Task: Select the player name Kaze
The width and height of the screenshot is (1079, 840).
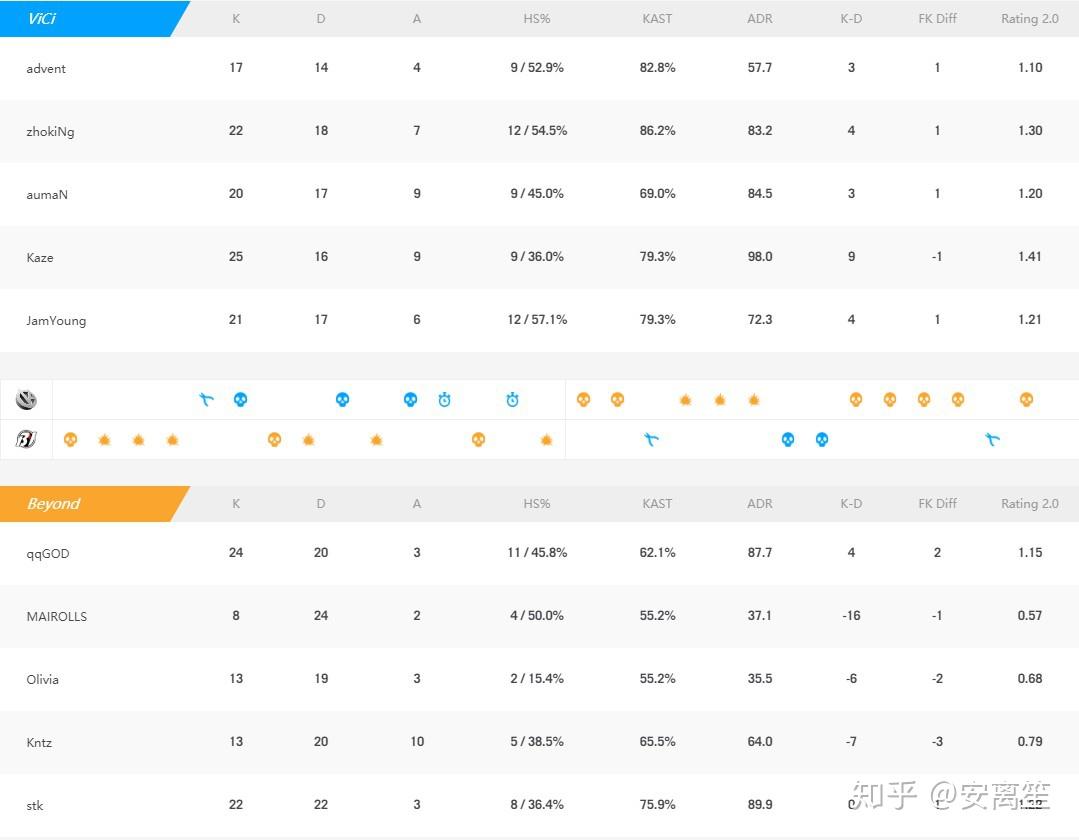Action: pos(40,257)
